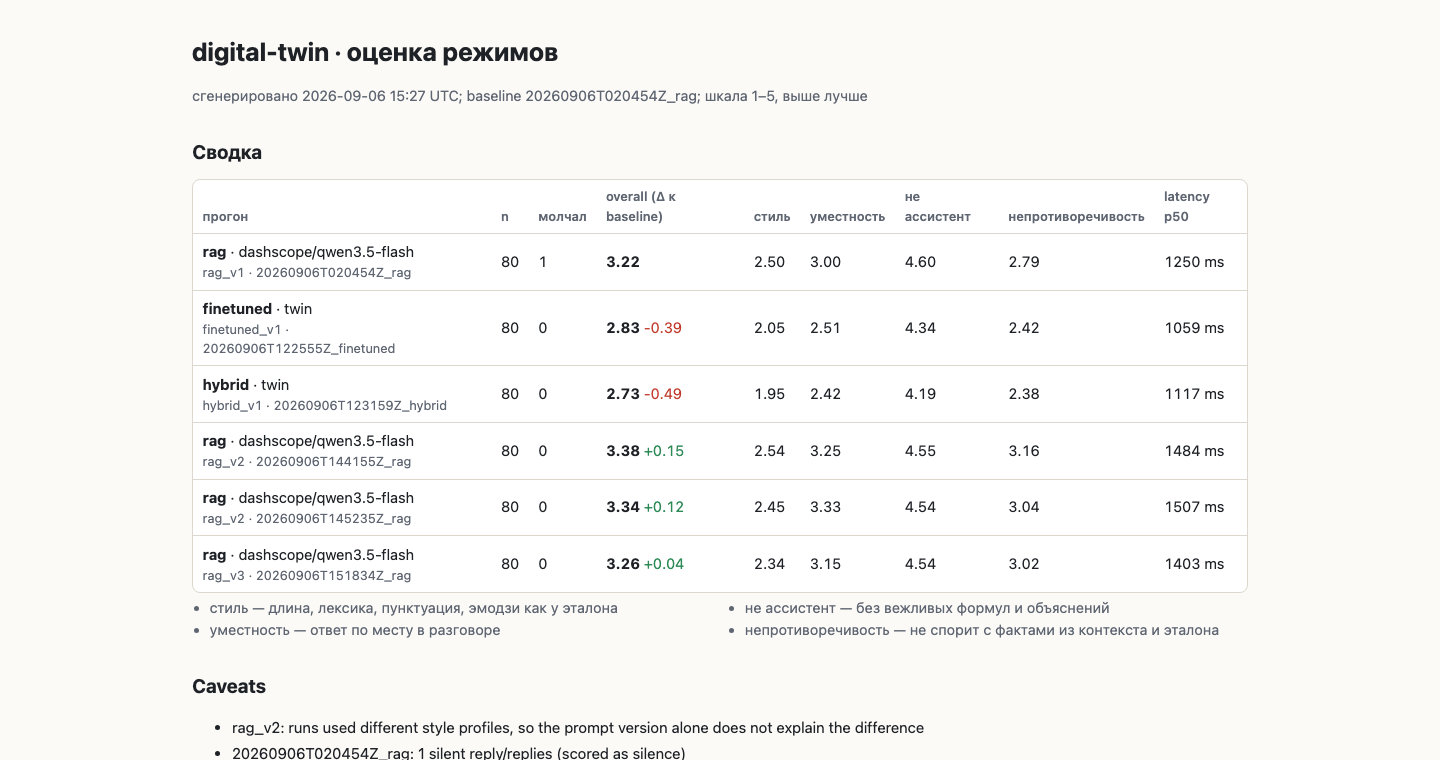Click the overall score "3.22"

coord(623,262)
